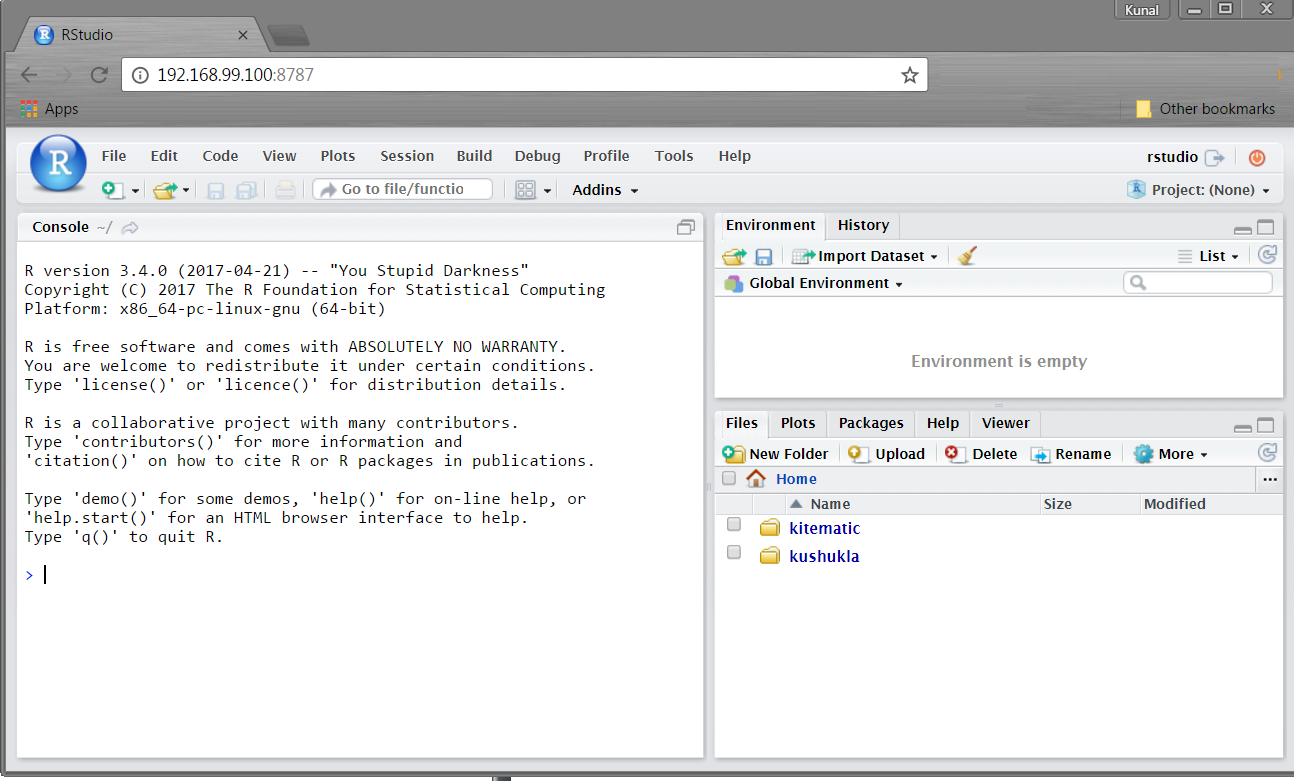The height and width of the screenshot is (781, 1294).
Task: Expand the Global Environment dropdown
Action: (825, 284)
